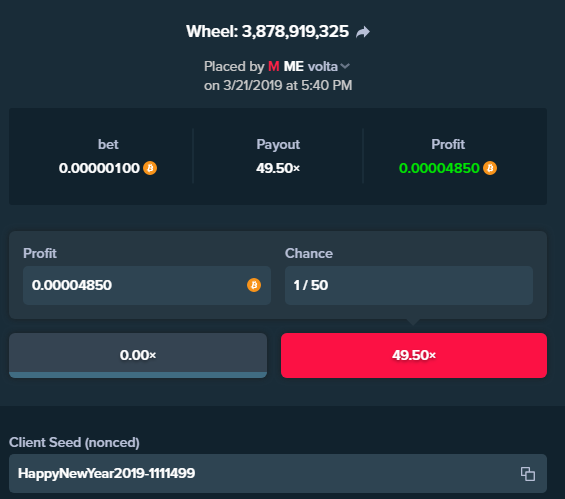This screenshot has width=565, height=499.
Task: Click the Payout heading
Action: click(x=278, y=144)
